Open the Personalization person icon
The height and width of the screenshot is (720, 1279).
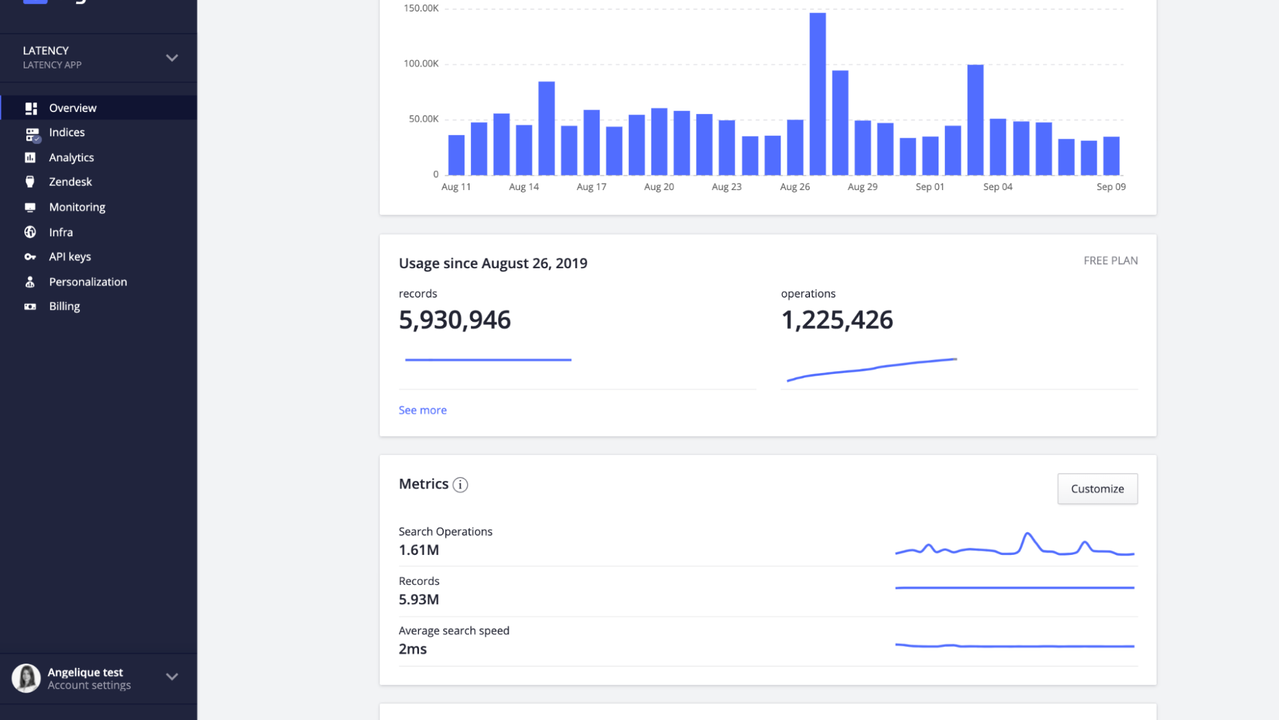coord(31,282)
